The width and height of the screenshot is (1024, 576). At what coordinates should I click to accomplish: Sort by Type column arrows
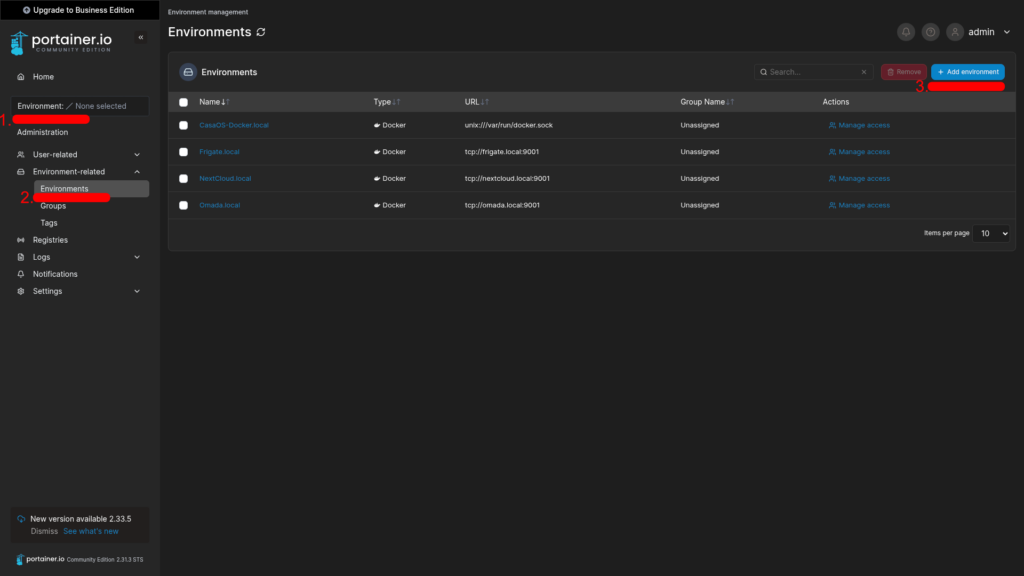[397, 102]
